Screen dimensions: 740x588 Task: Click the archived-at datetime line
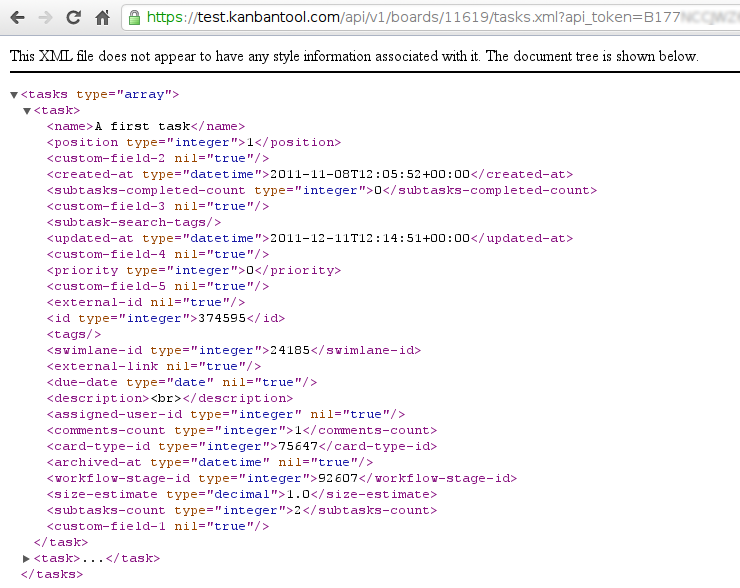[x=210, y=463]
